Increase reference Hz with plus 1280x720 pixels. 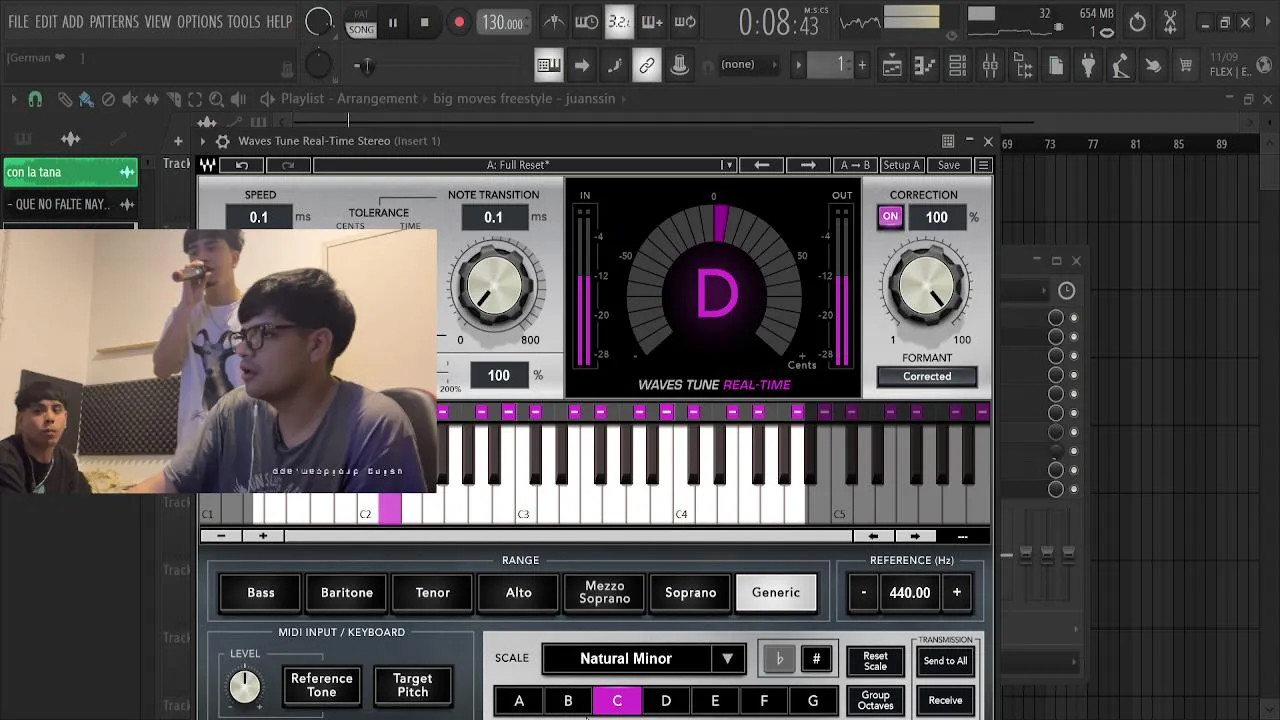[957, 593]
